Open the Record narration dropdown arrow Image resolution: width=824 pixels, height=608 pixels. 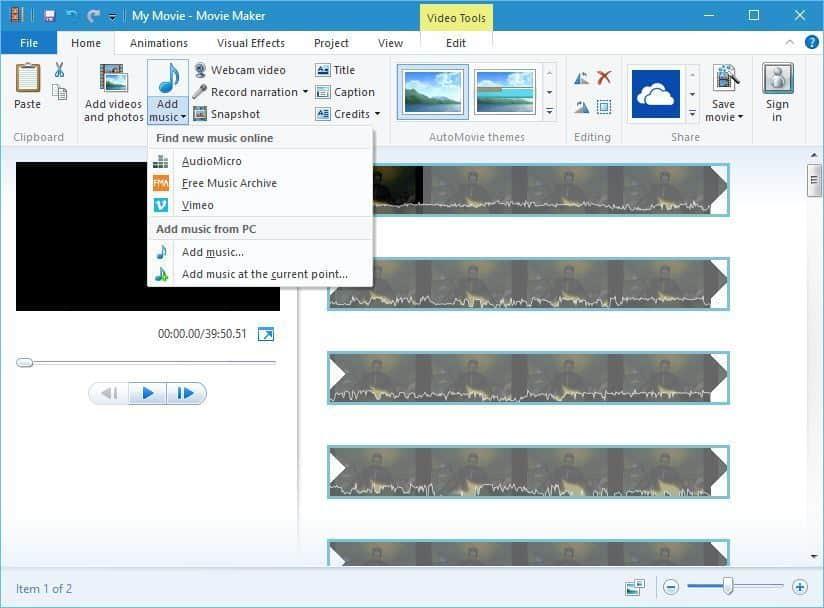click(305, 91)
